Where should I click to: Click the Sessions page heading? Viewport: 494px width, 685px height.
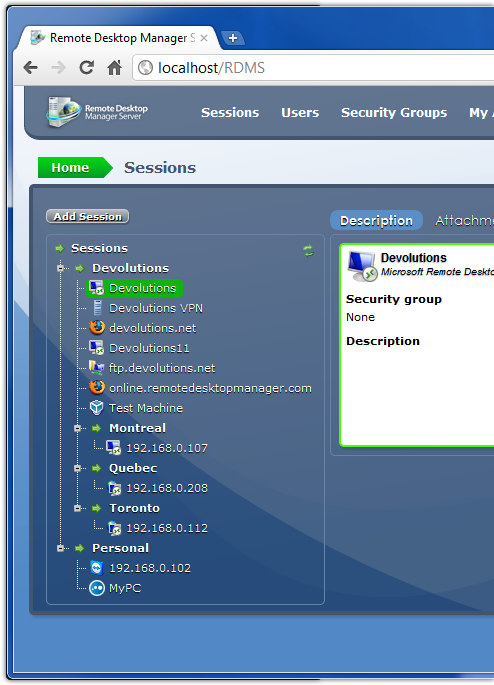160,168
